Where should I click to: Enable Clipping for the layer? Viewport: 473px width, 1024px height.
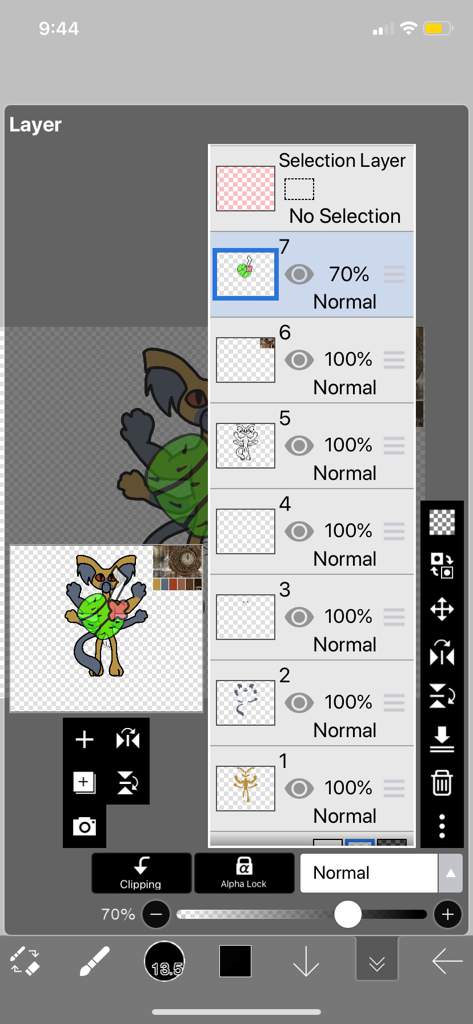(141, 873)
